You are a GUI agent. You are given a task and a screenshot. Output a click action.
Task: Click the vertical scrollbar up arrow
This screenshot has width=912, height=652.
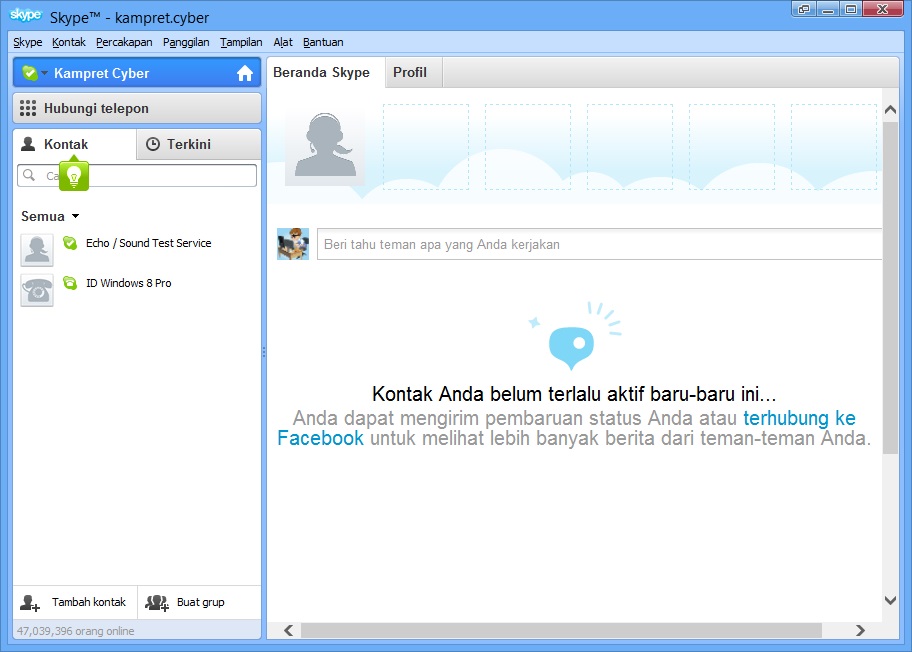point(890,109)
